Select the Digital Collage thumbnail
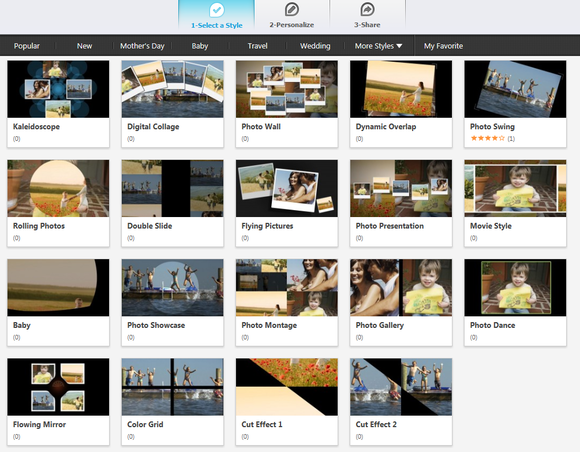 click(172, 89)
